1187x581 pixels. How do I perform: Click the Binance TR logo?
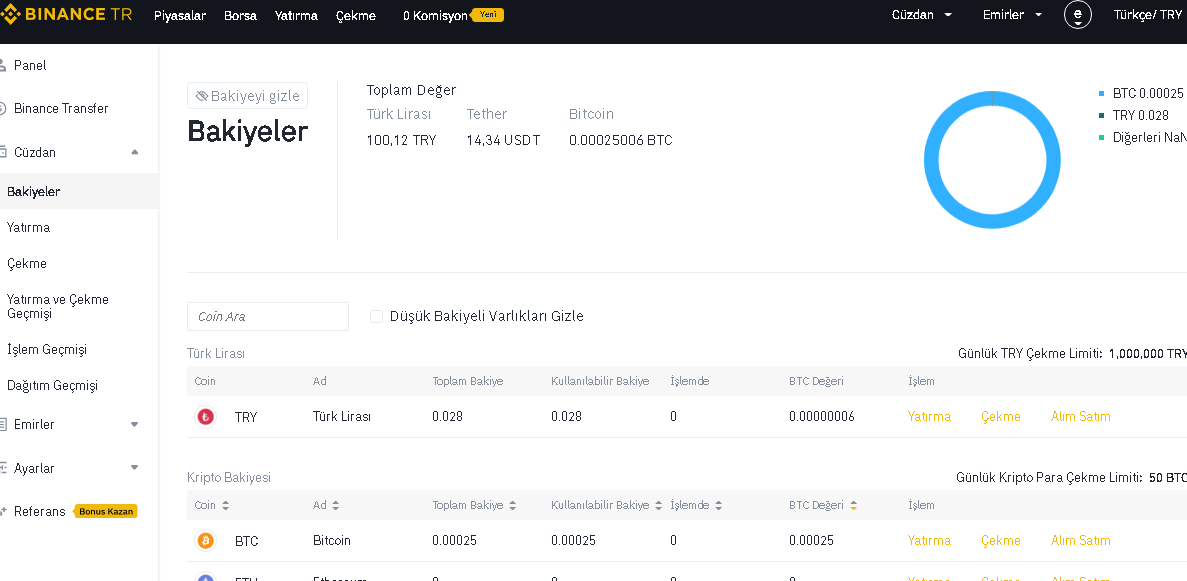pos(66,14)
